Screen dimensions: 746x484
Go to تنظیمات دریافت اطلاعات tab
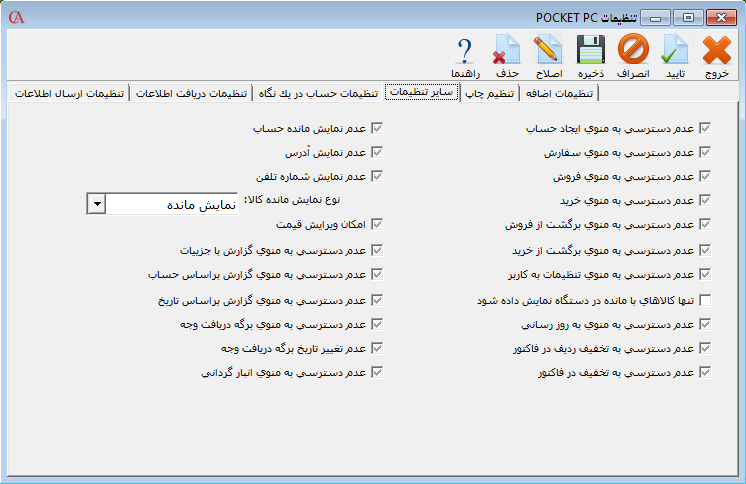pos(190,94)
